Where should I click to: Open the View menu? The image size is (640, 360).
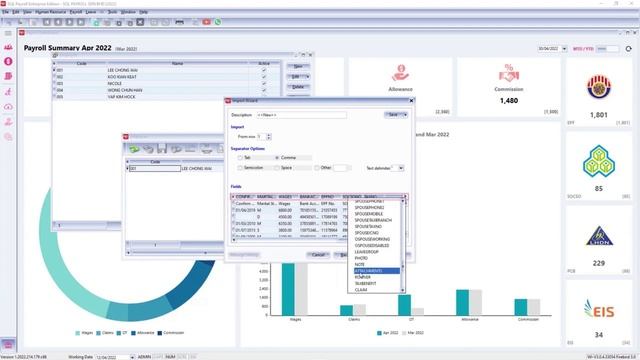(27, 12)
